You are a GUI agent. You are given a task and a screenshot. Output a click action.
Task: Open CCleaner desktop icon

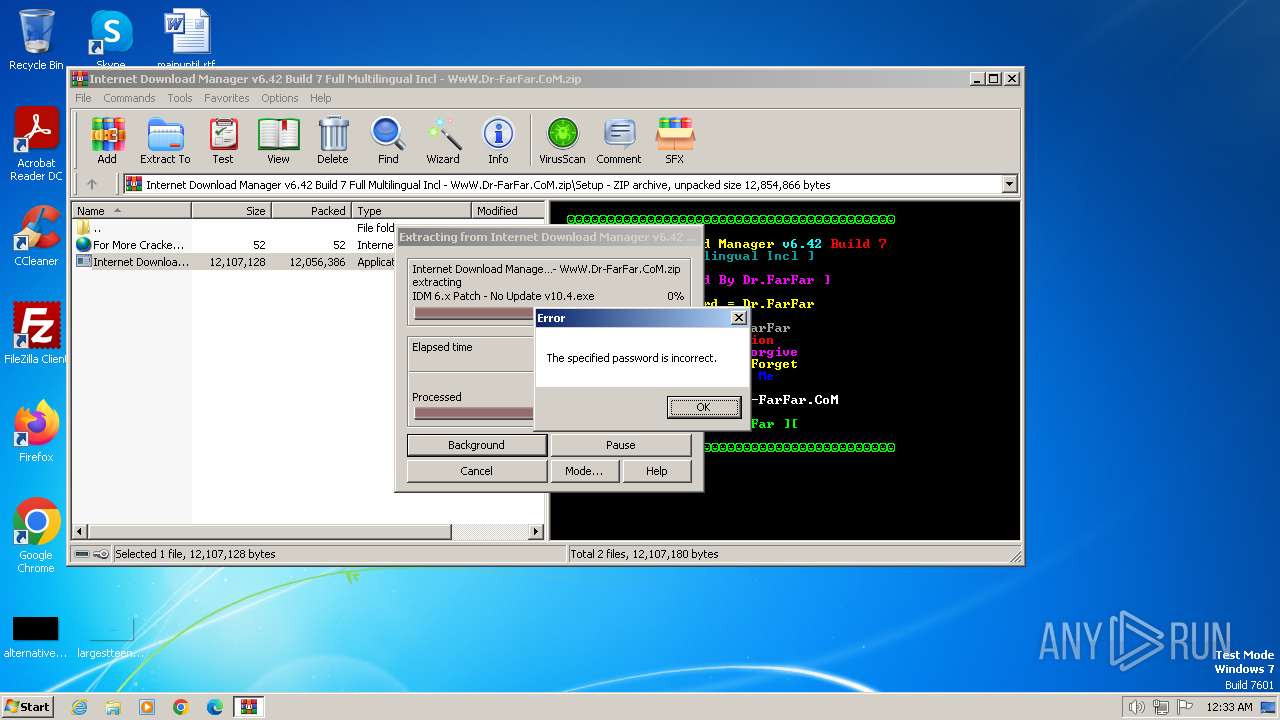tap(36, 236)
